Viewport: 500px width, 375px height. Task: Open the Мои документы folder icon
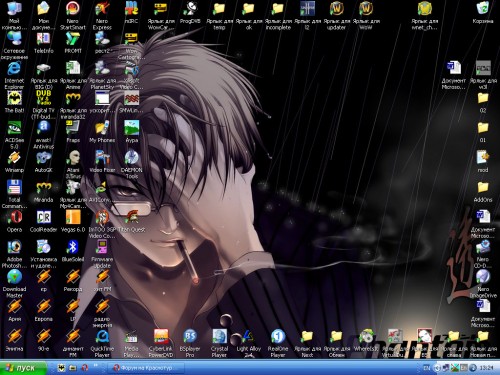click(43, 9)
